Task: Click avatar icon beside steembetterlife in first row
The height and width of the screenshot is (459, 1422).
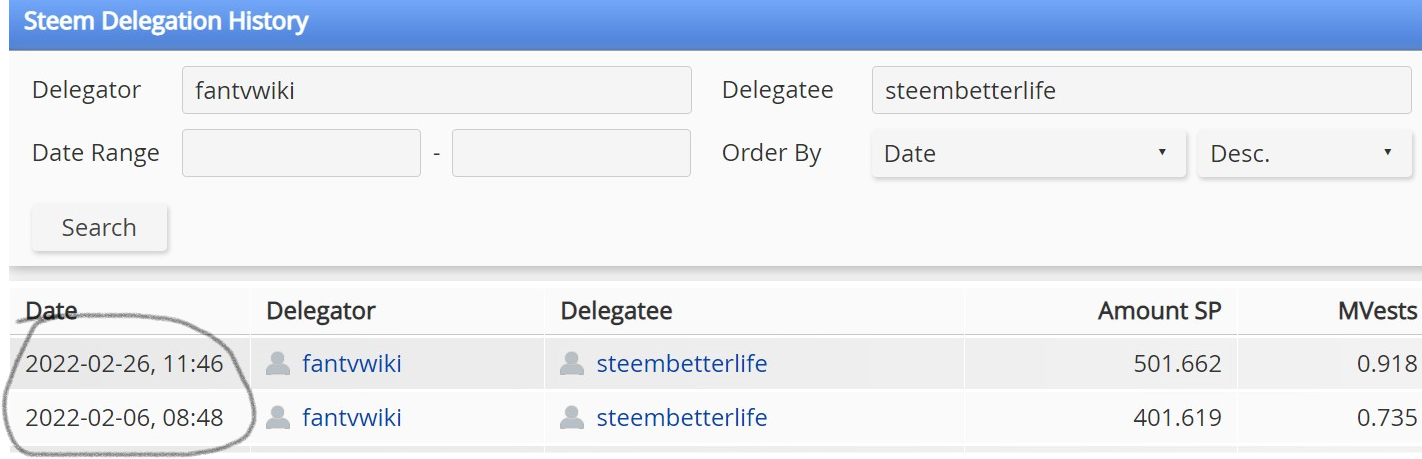Action: [572, 363]
